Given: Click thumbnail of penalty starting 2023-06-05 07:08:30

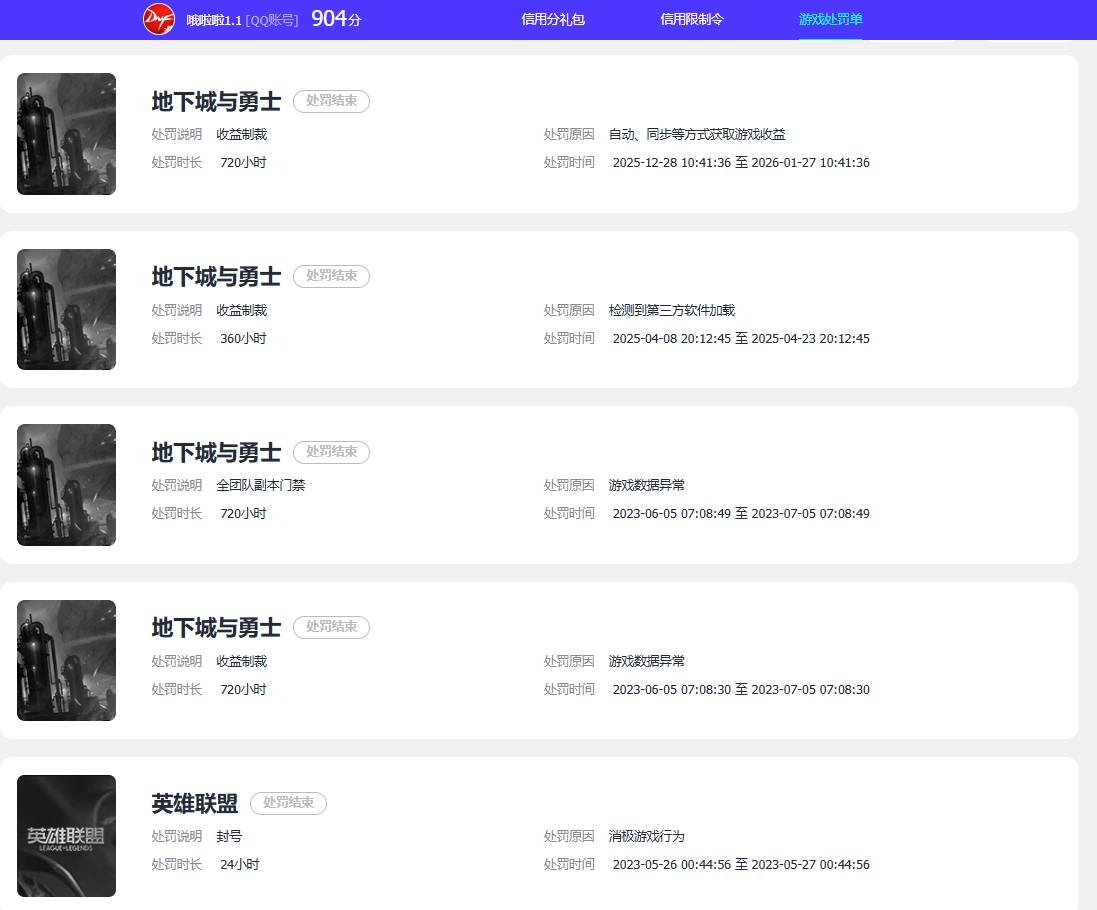Looking at the screenshot, I should (66, 660).
